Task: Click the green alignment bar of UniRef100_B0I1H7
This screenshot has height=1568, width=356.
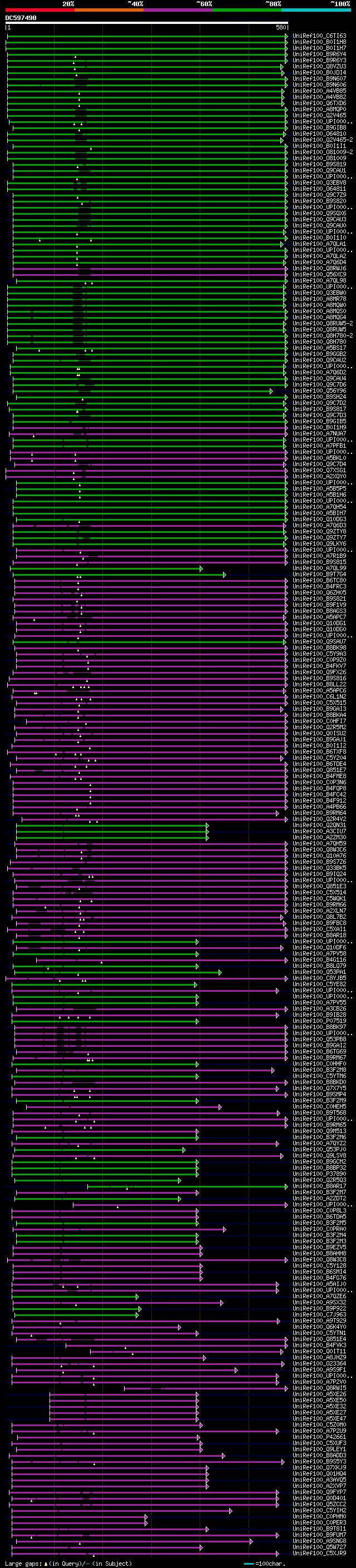Action: click(147, 48)
